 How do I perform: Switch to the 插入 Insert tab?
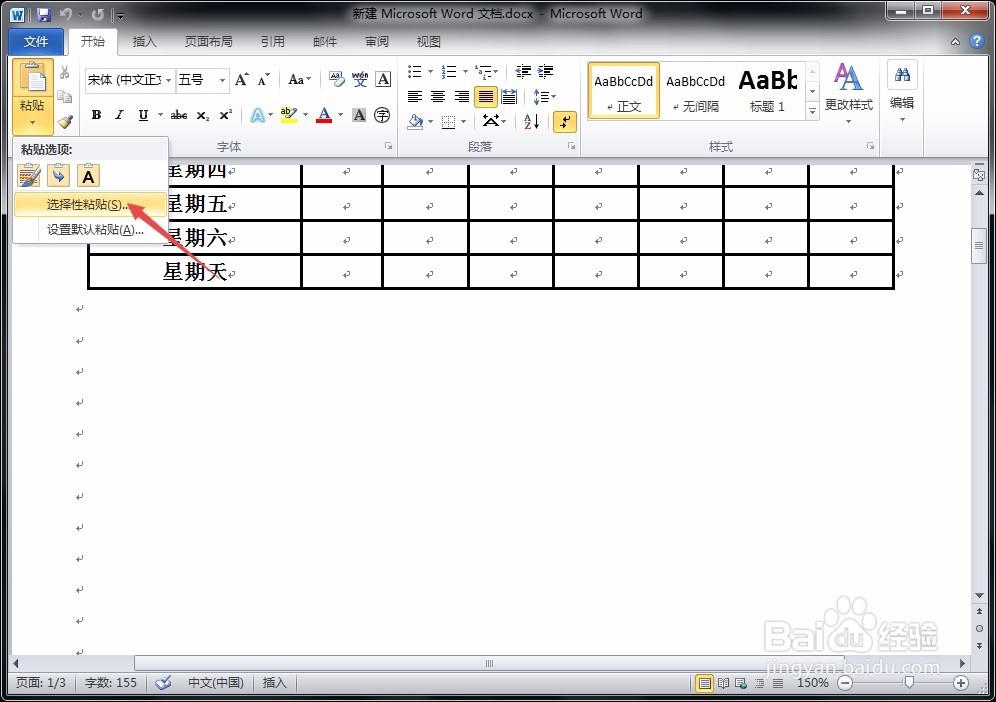tap(144, 41)
